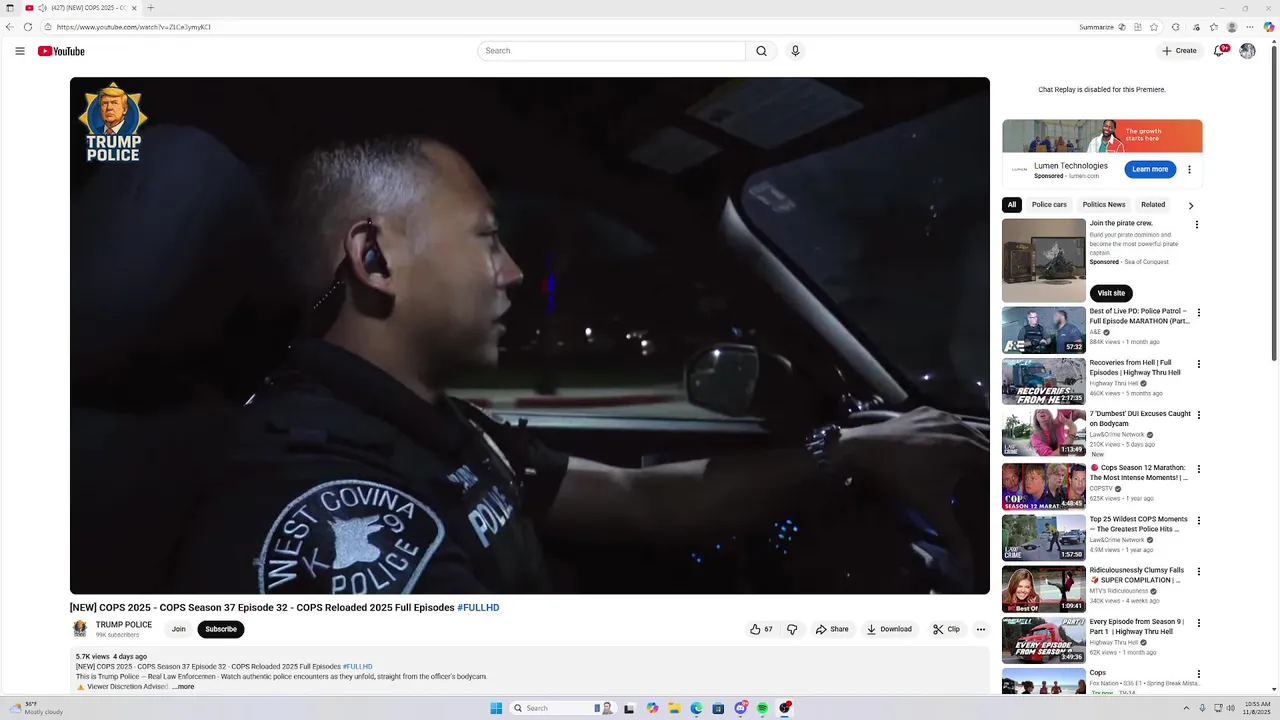Add page to favorites star icon

click(x=1154, y=27)
